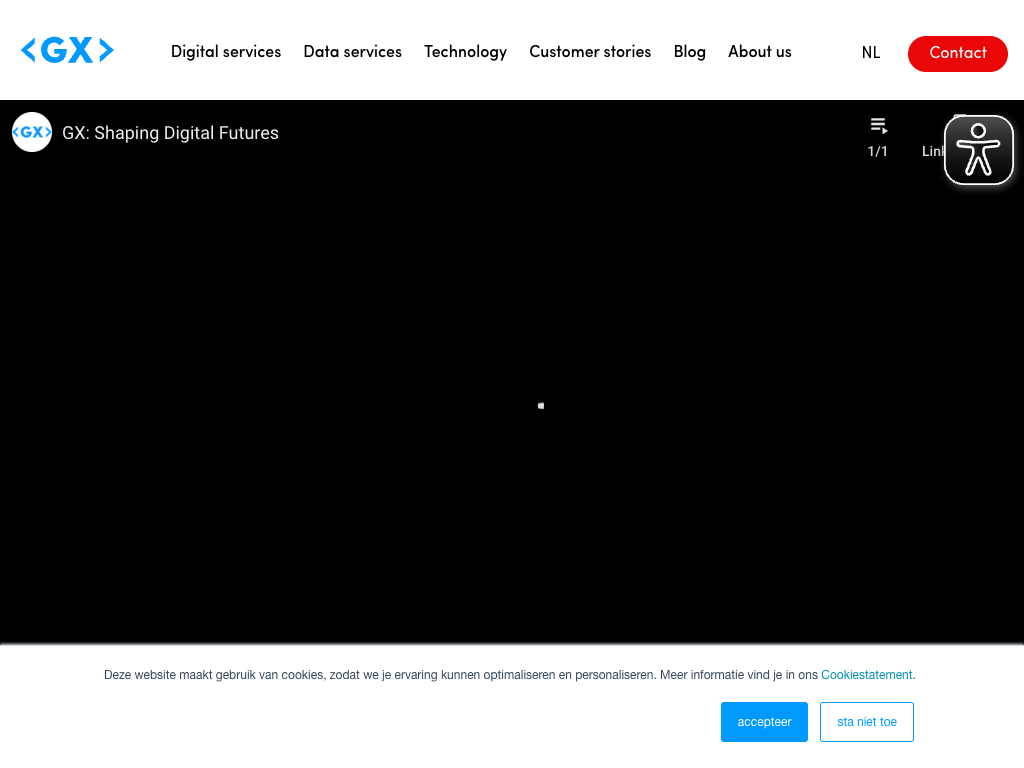Open the Digital services menu
The image size is (1024, 768).
point(226,52)
